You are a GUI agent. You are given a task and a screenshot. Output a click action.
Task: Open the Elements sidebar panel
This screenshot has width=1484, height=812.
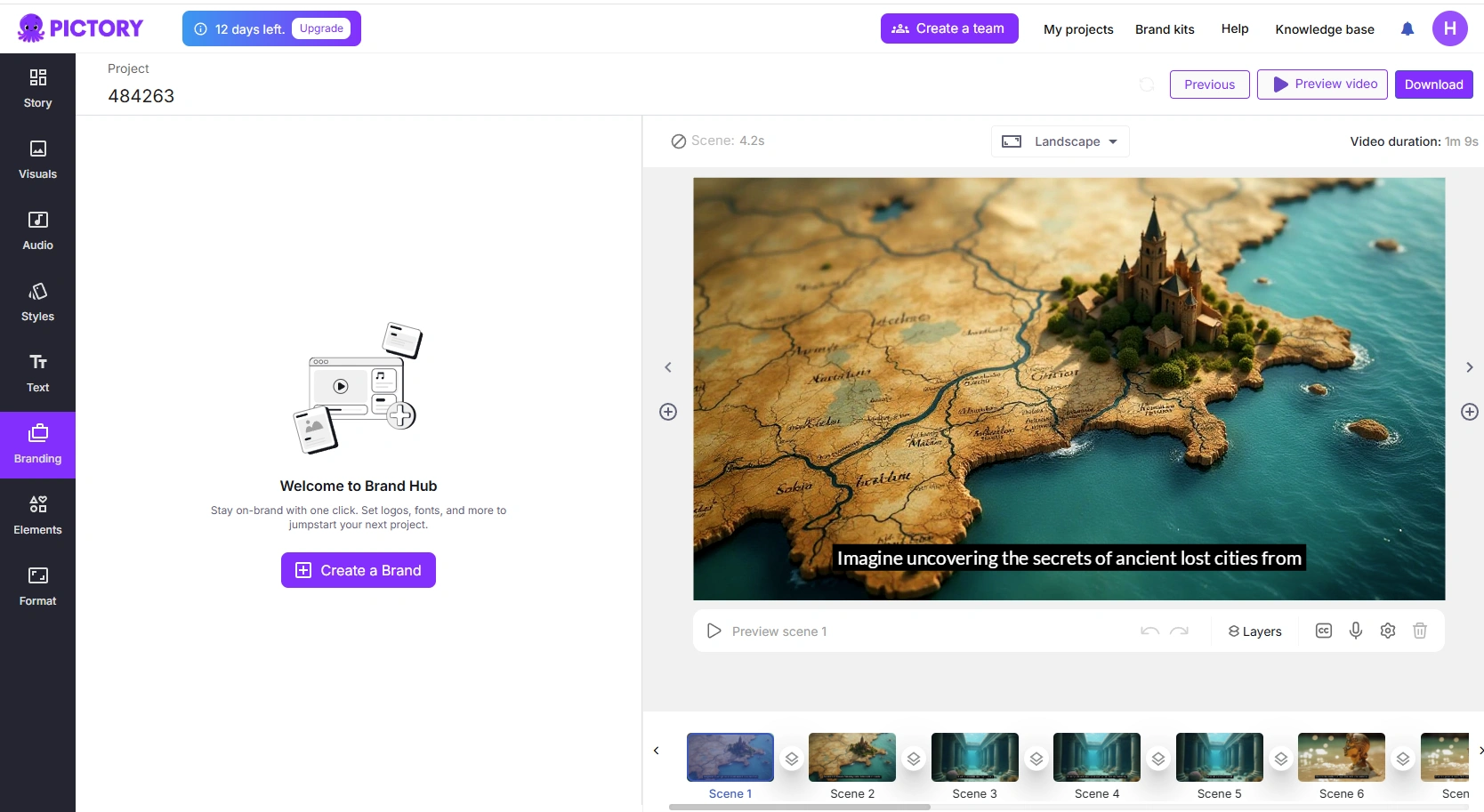coord(37,516)
